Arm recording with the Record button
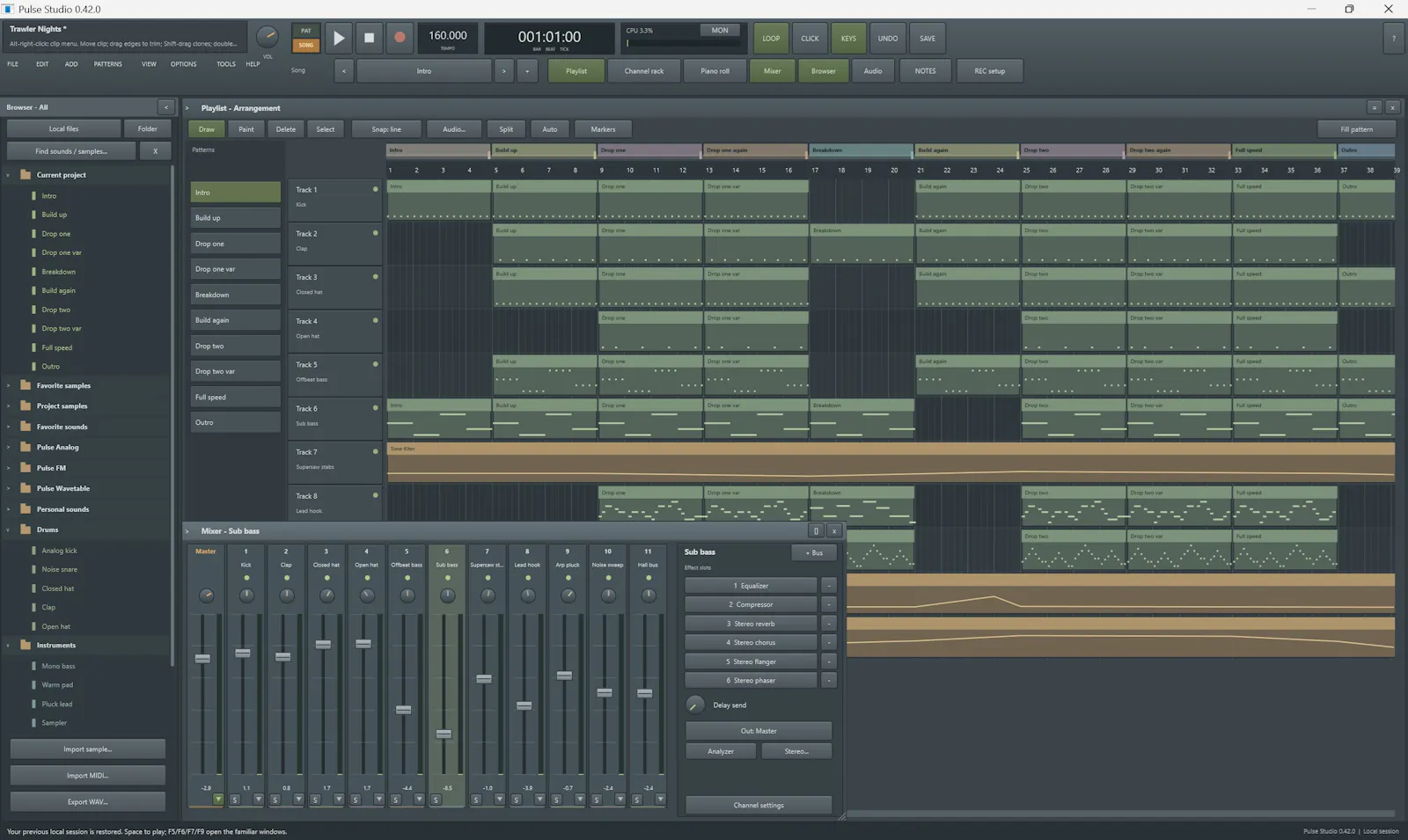Viewport: 1408px width, 840px height. [x=400, y=38]
